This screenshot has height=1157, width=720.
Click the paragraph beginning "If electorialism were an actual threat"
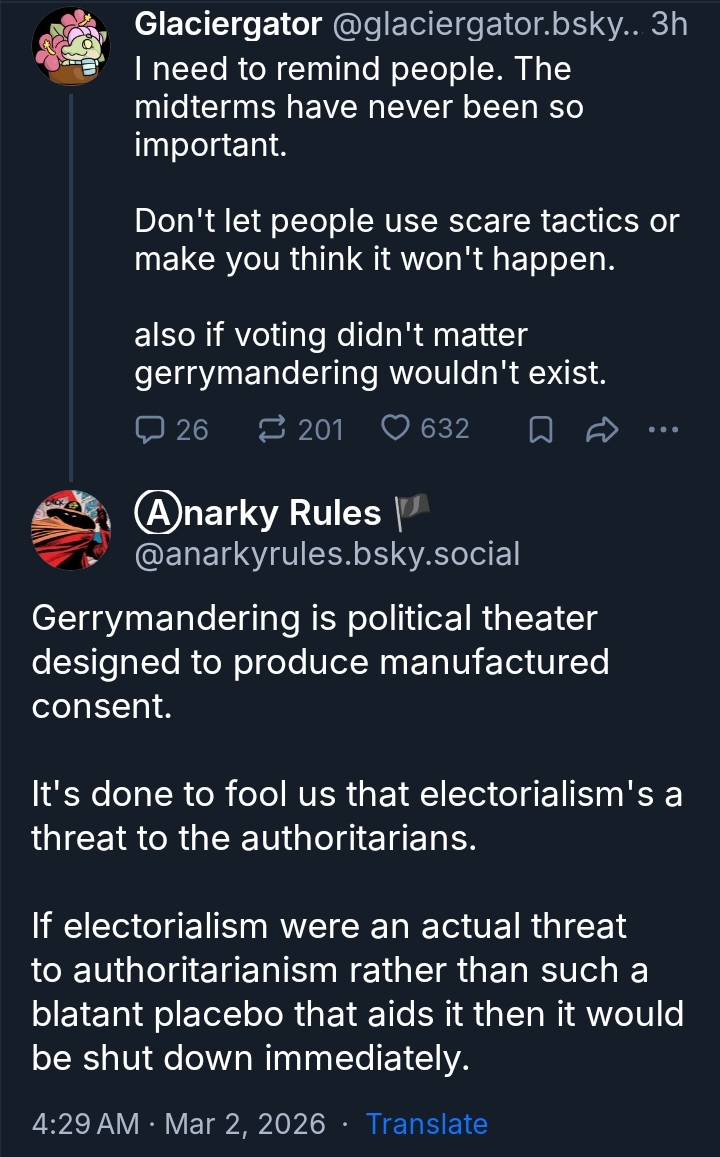[356, 992]
